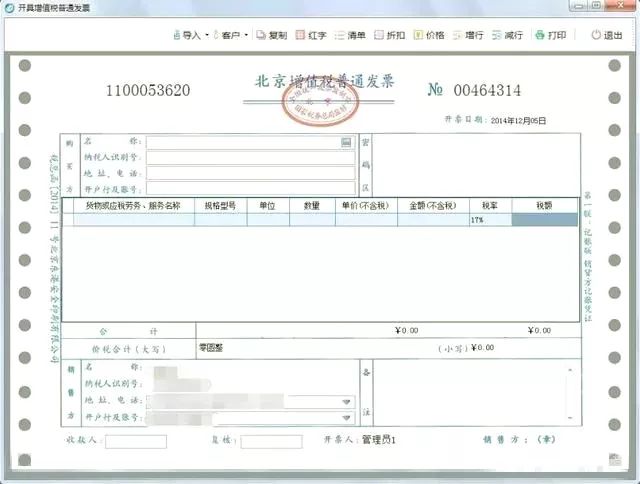The width and height of the screenshot is (640, 484).
Task: Click the app icon in title bar
Action: tap(9, 8)
